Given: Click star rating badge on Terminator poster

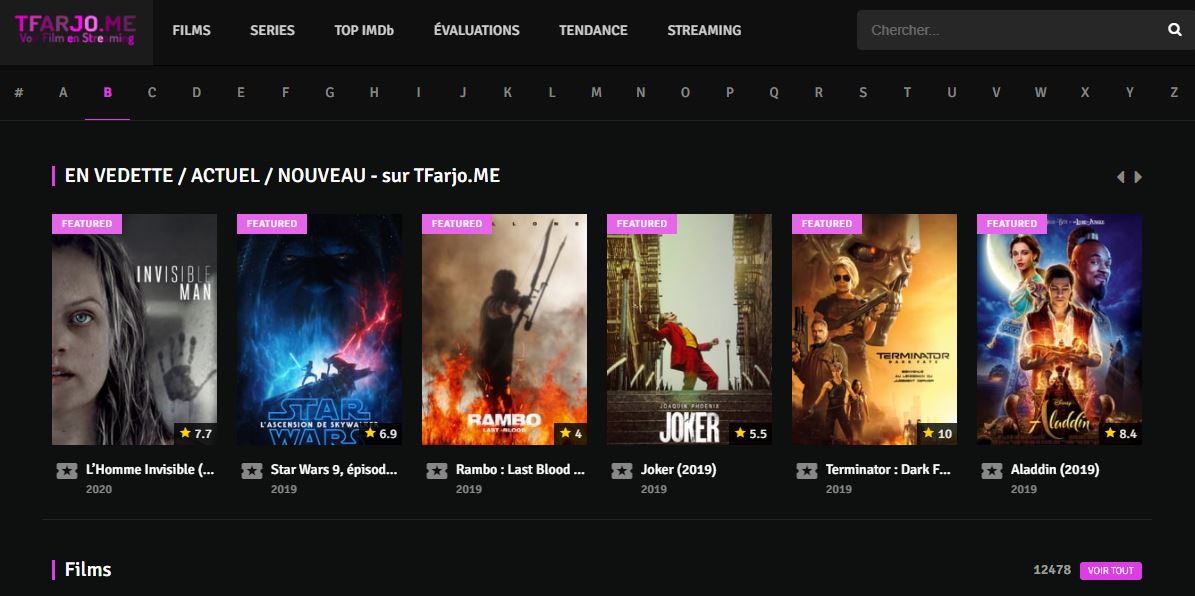Looking at the screenshot, I should (x=936, y=434).
